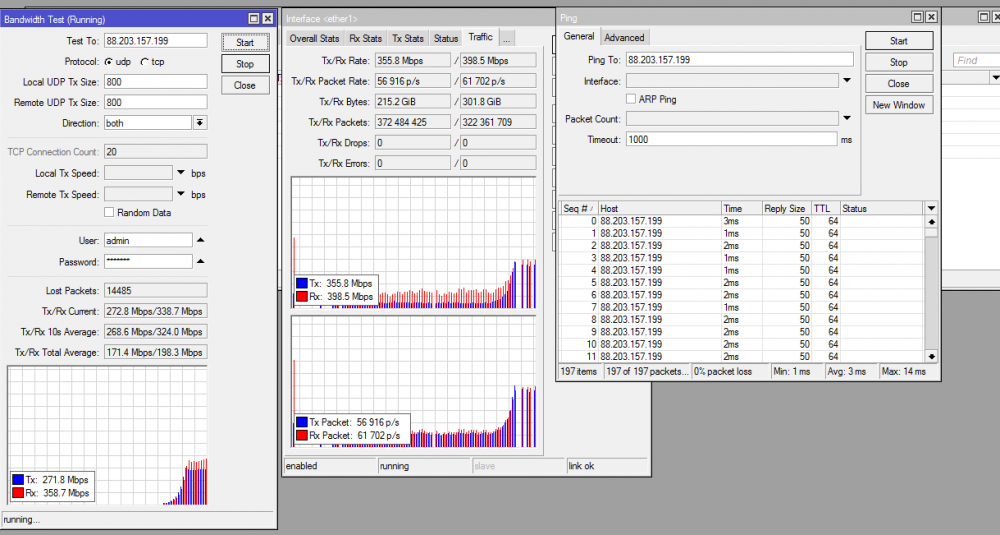Screen dimensions: 1000x535
Task: Expand the Local Tx Speed field
Action: tap(181, 173)
